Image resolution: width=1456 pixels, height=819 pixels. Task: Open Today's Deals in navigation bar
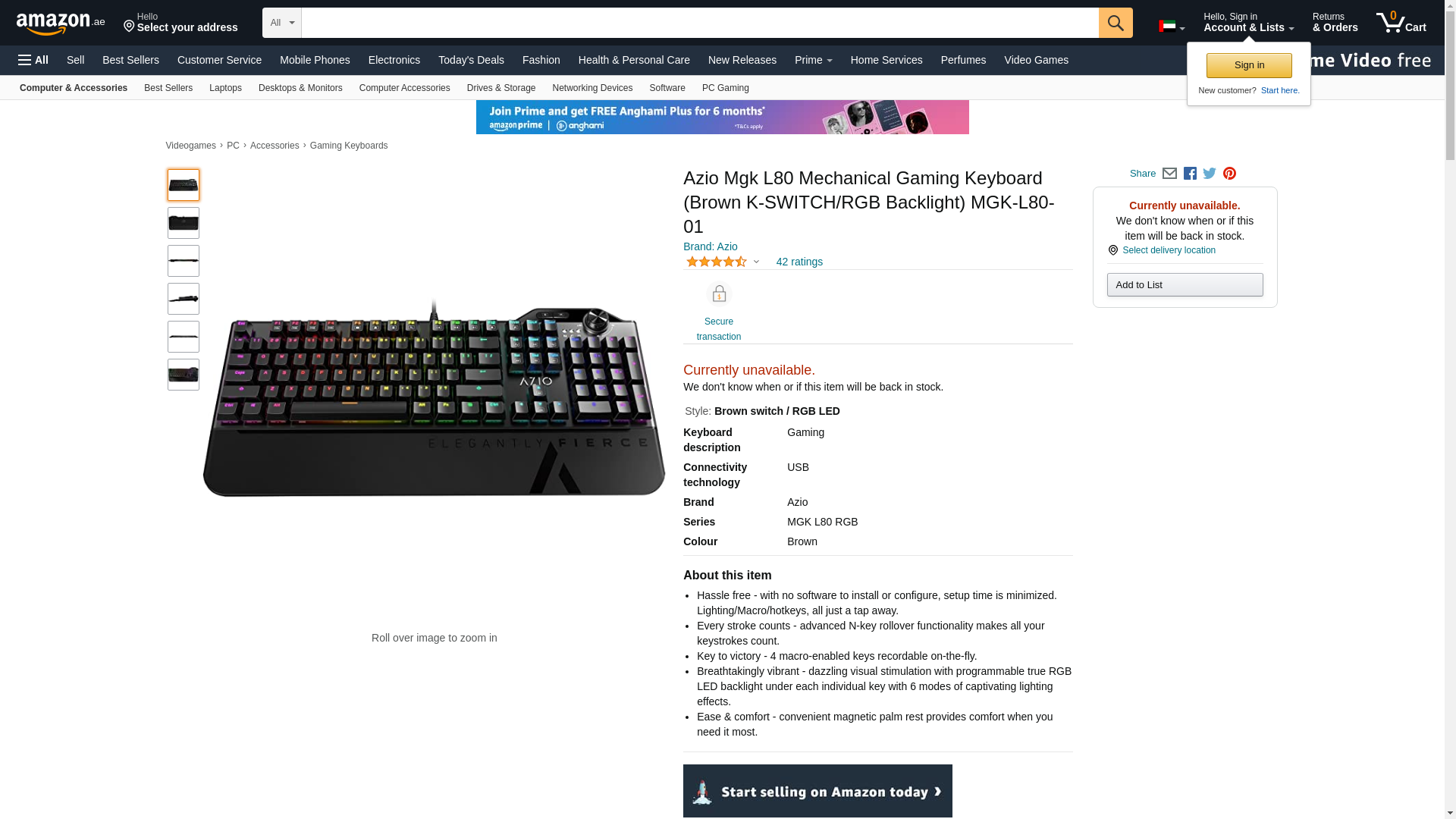(471, 60)
